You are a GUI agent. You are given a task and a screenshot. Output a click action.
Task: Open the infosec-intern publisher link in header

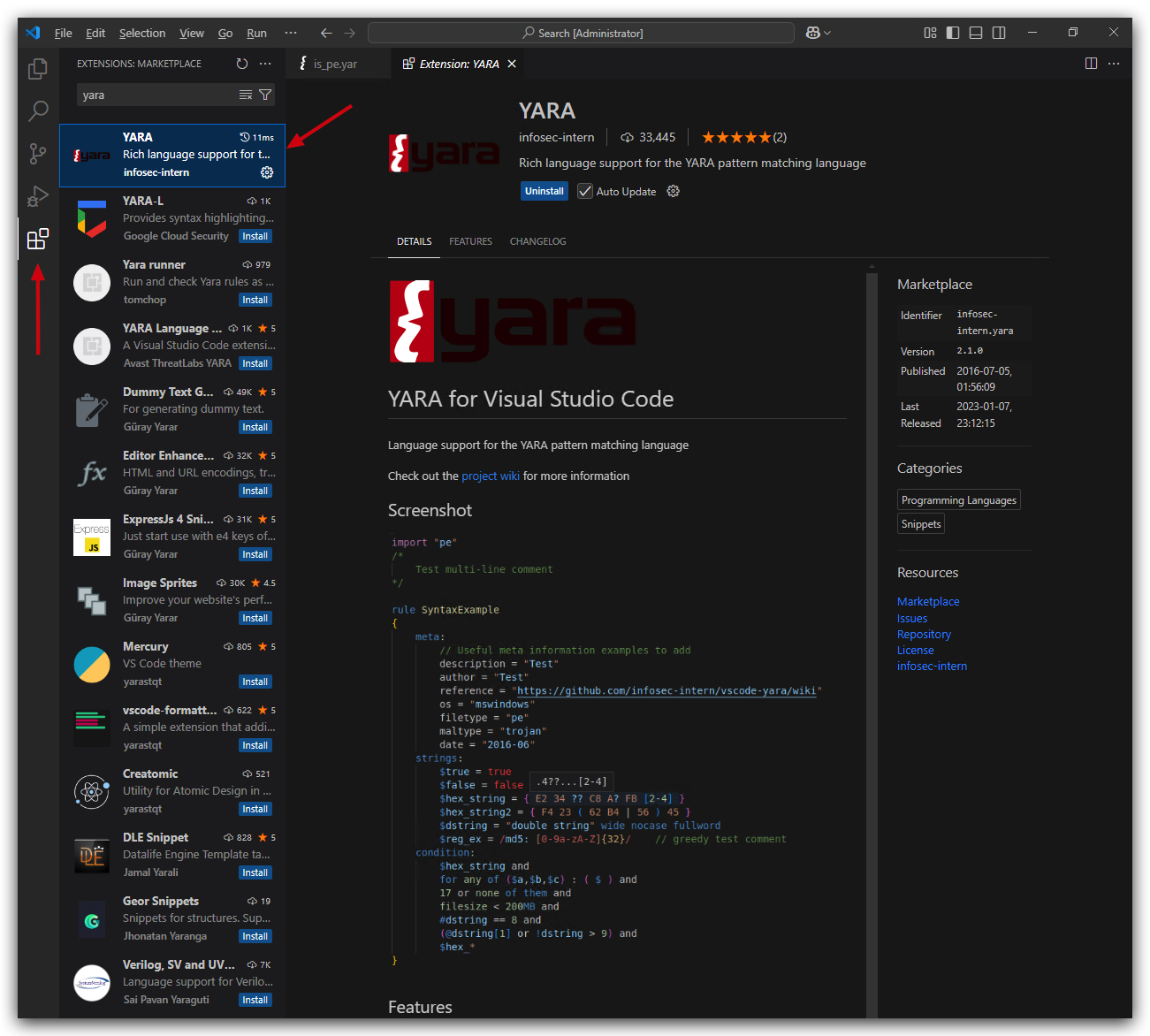tap(557, 137)
